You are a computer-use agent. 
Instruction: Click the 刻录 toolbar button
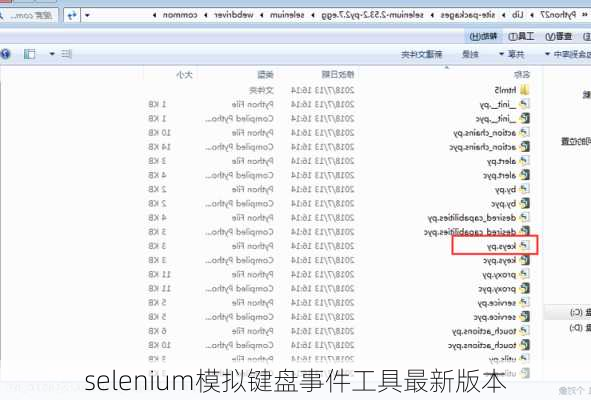point(470,54)
